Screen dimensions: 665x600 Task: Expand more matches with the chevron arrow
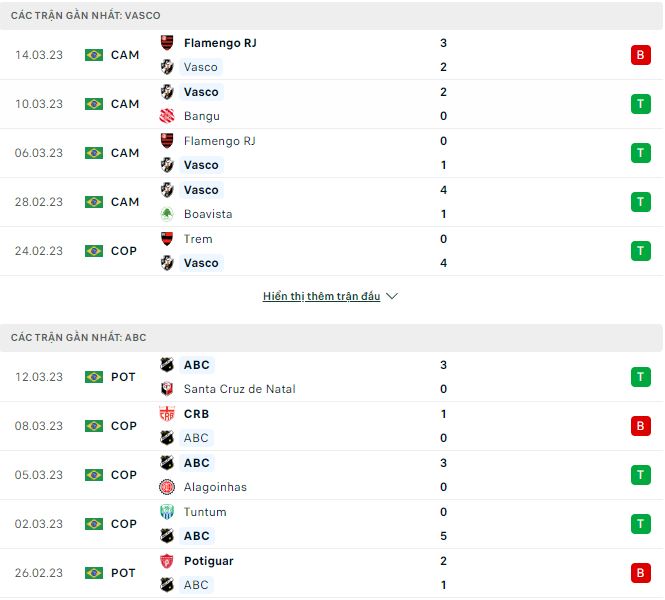coord(392,297)
